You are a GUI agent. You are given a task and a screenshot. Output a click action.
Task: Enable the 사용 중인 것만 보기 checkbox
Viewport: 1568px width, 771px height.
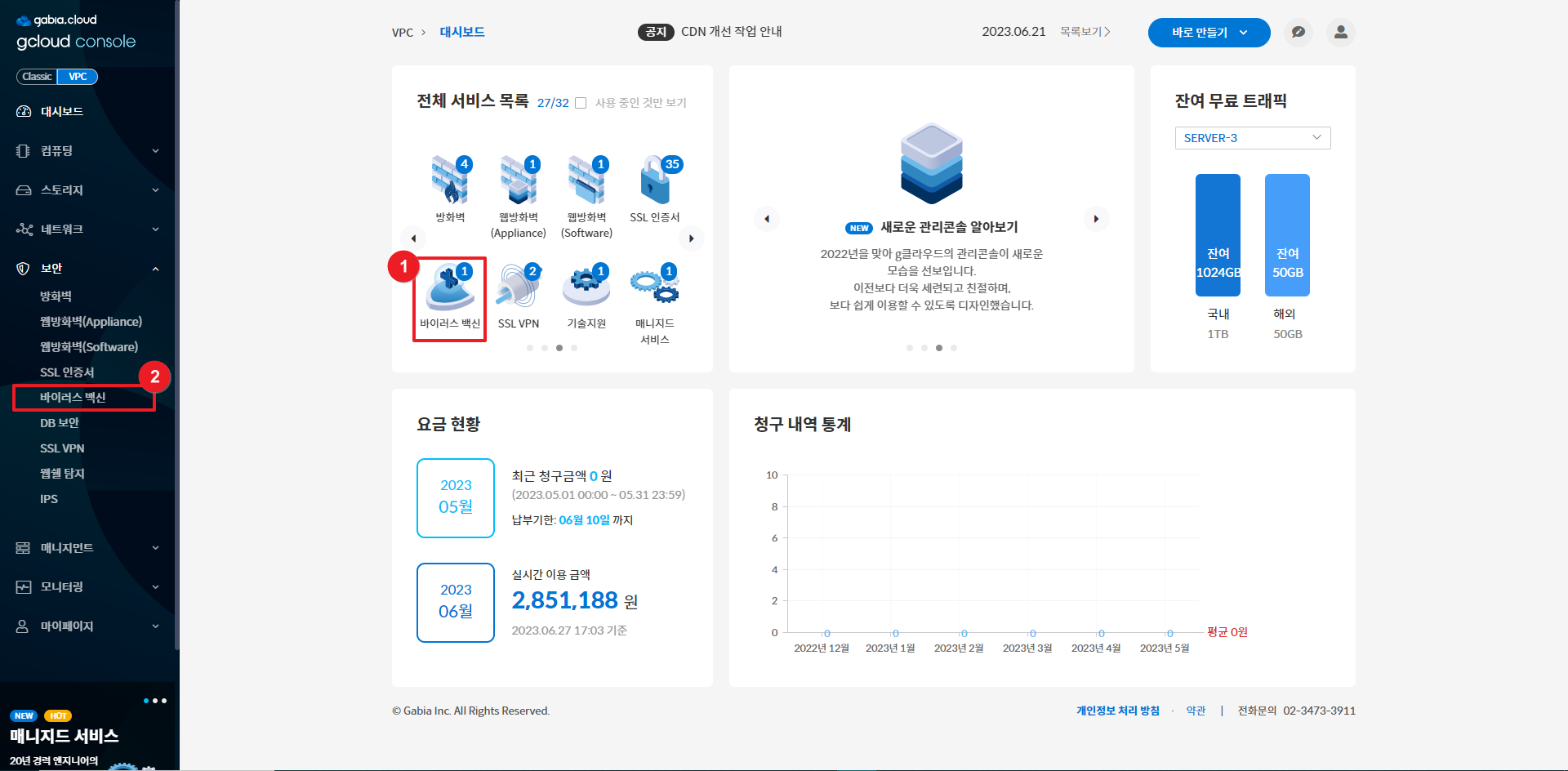point(581,103)
